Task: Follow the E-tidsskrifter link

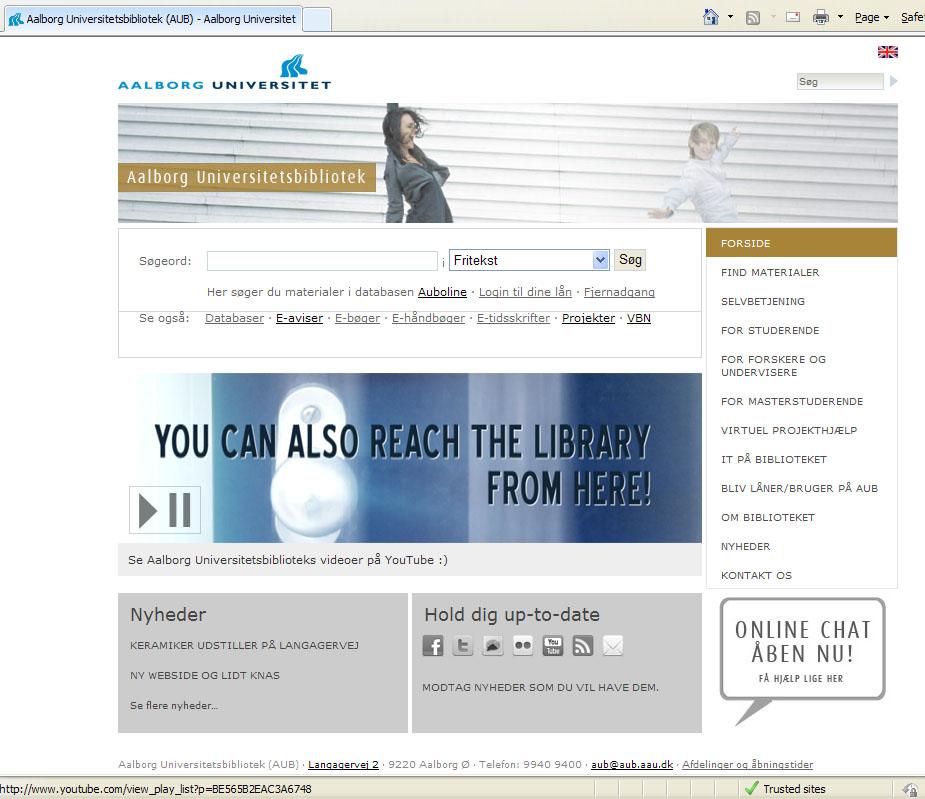Action: pyautogui.click(x=513, y=318)
